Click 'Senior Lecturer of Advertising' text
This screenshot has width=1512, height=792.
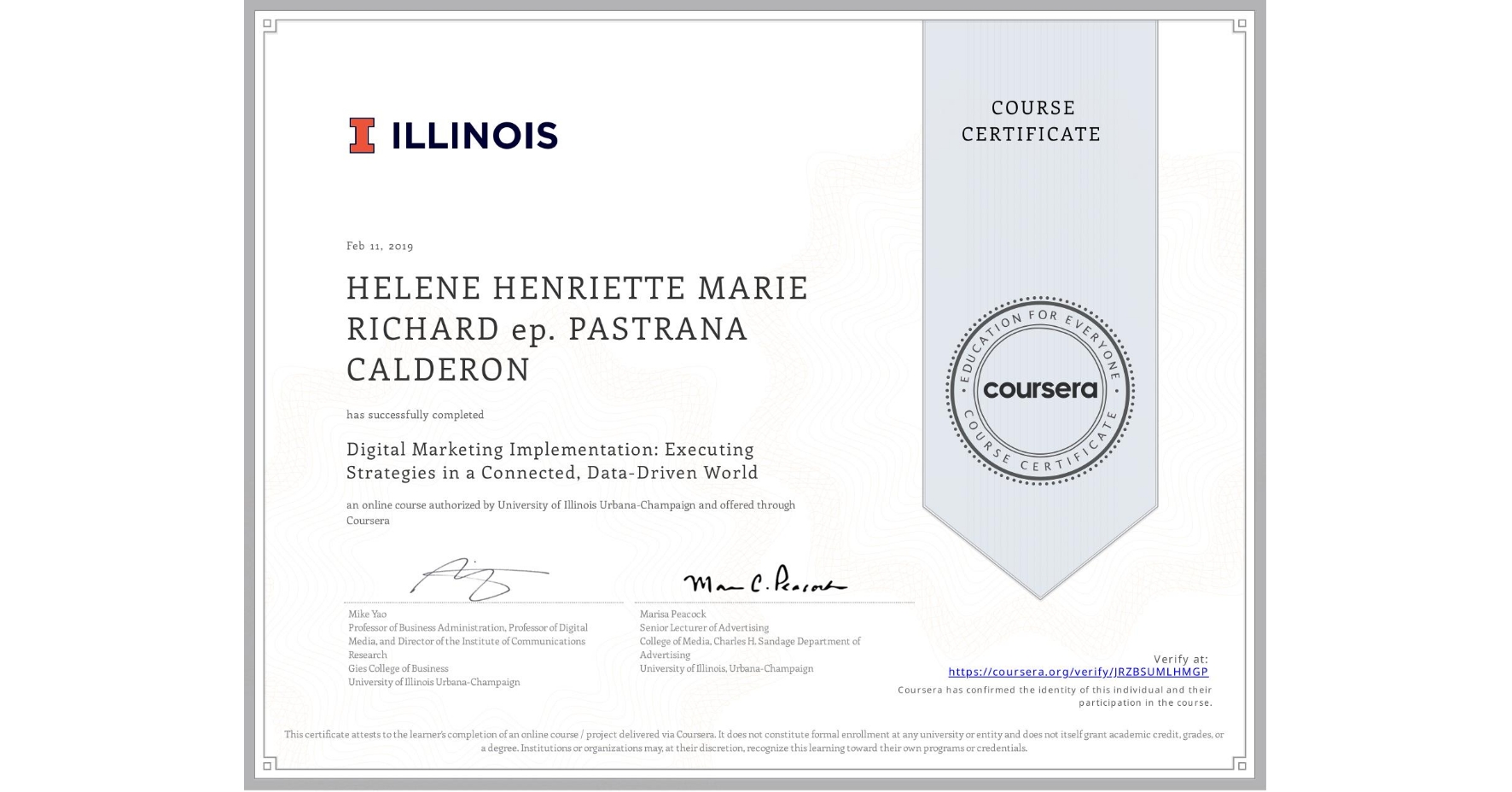[x=704, y=628]
